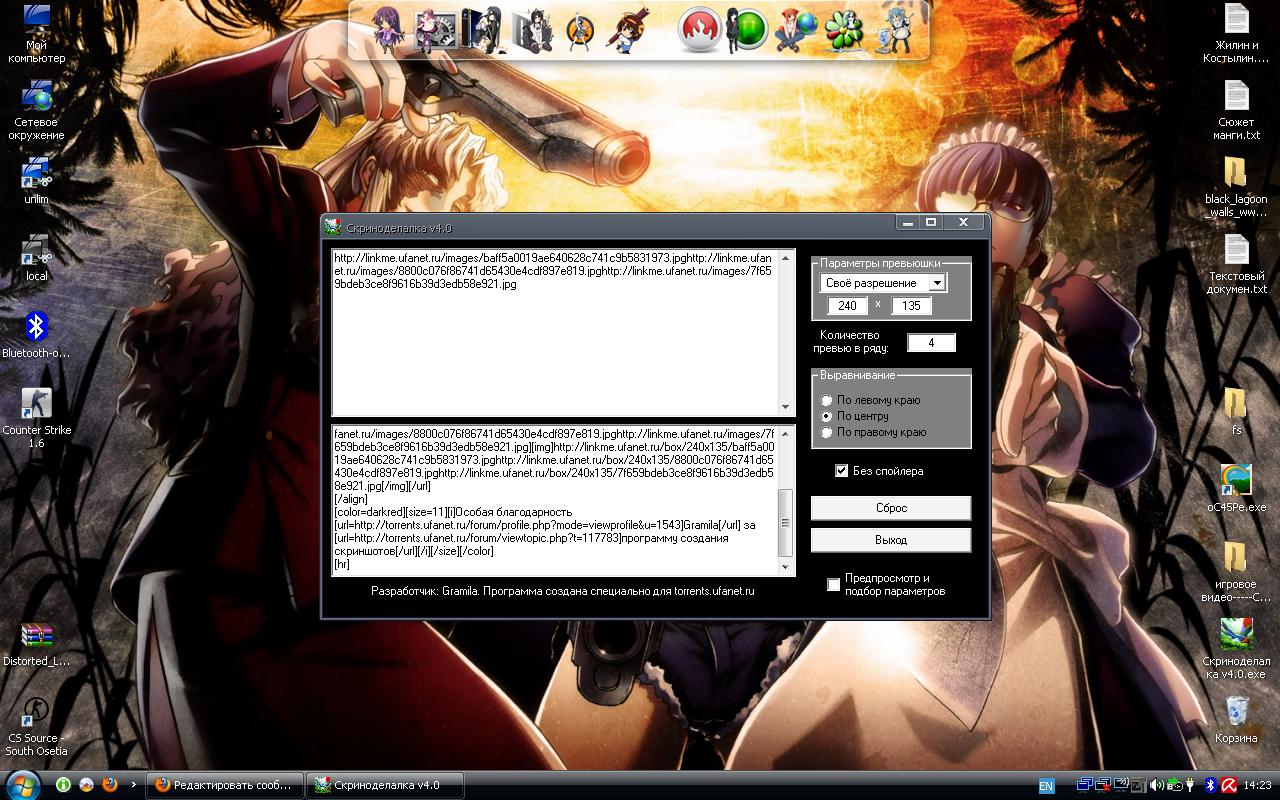Launch the purple-haired character dock icon
1280x800 pixels.
click(388, 30)
